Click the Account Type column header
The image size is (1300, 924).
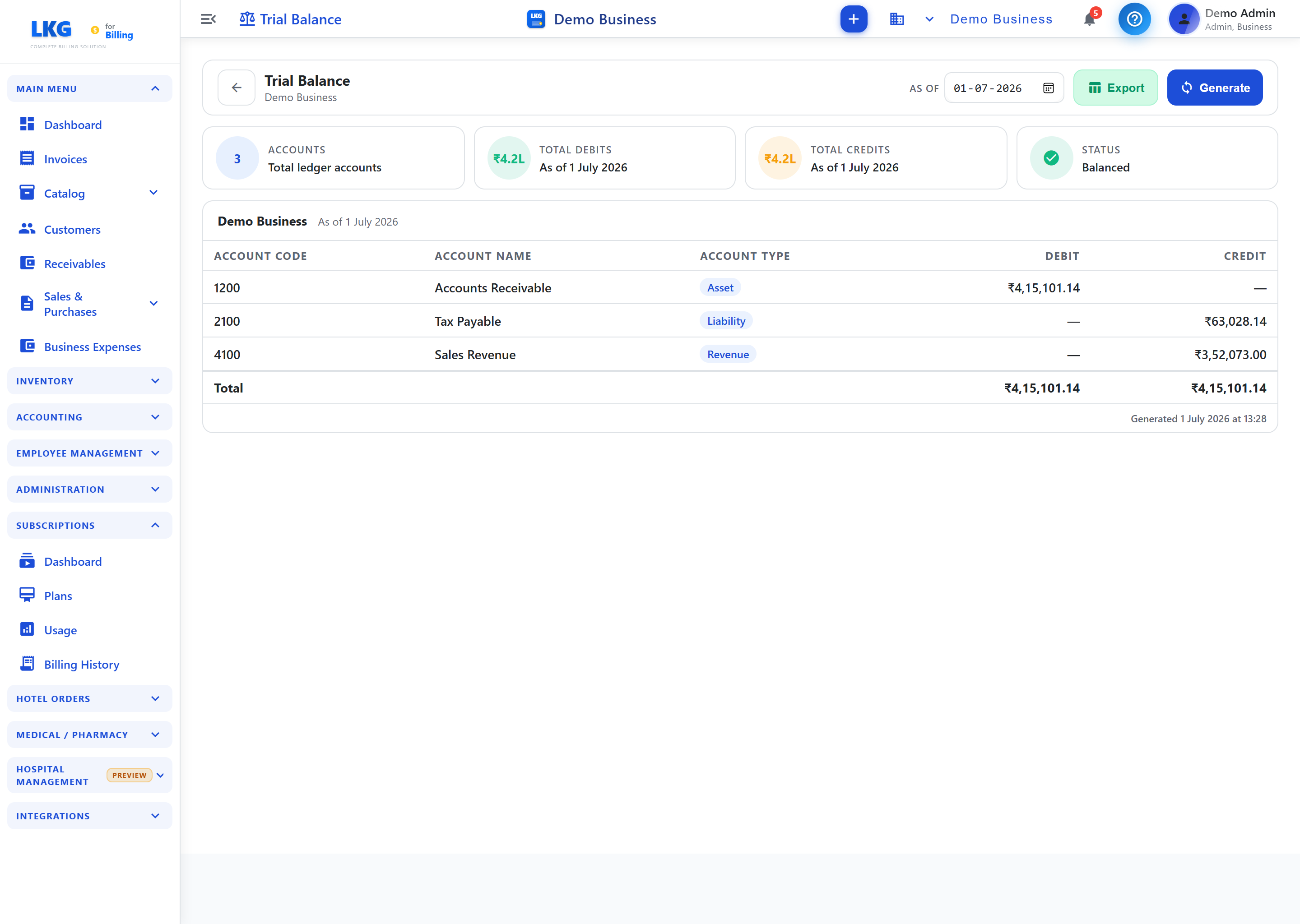click(744, 256)
